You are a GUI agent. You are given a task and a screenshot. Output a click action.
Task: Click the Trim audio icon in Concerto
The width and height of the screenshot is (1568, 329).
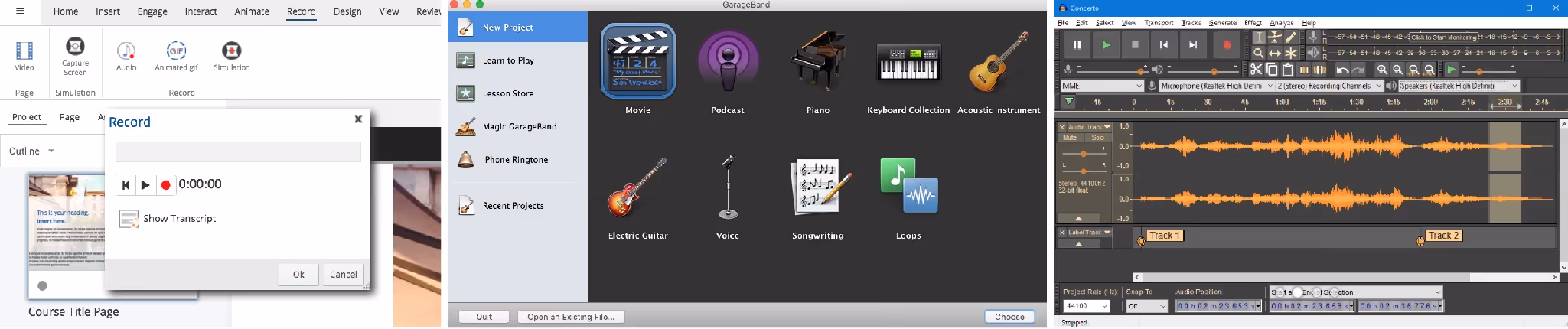pos(1304,70)
